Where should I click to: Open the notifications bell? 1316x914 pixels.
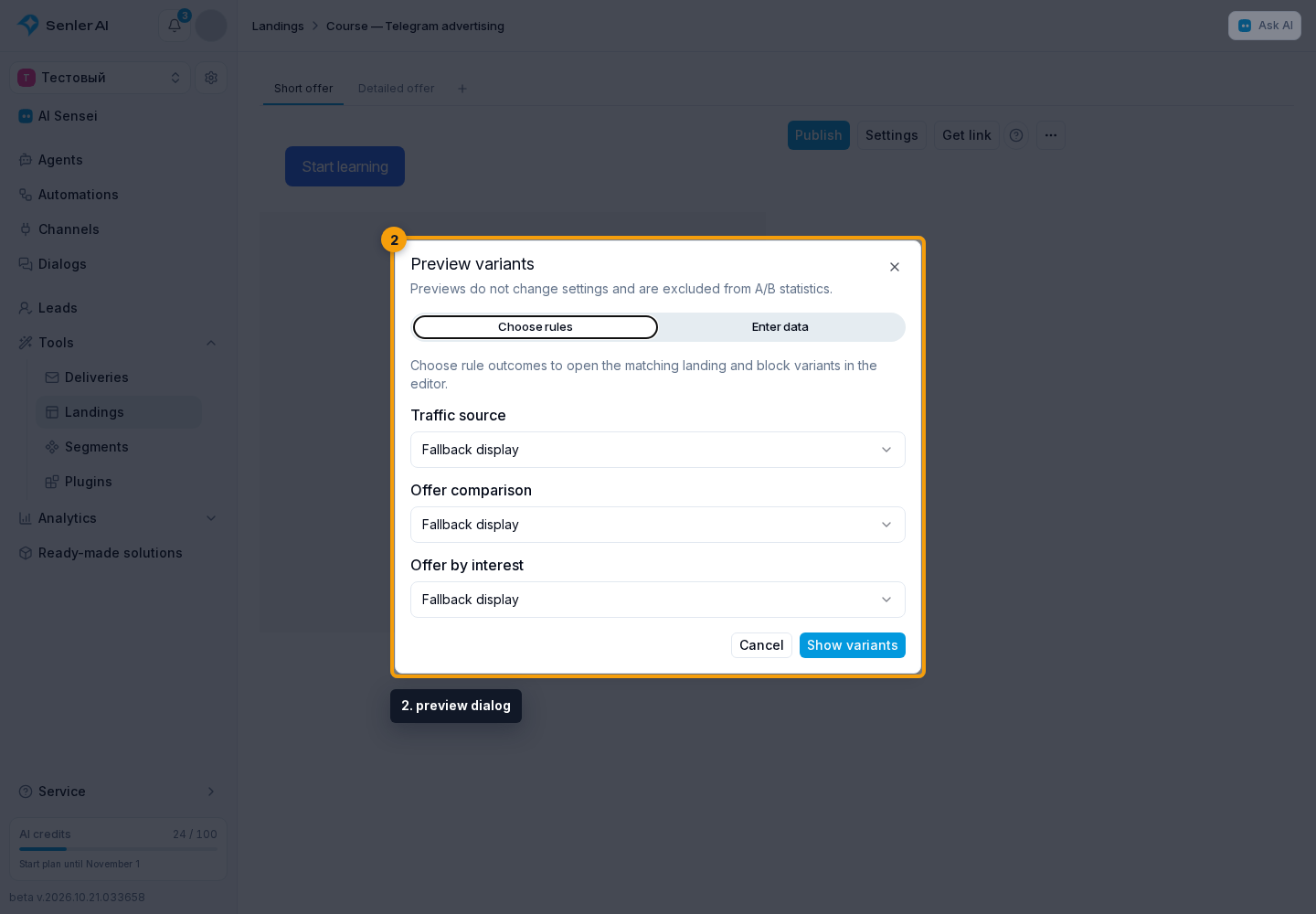pyautogui.click(x=175, y=26)
